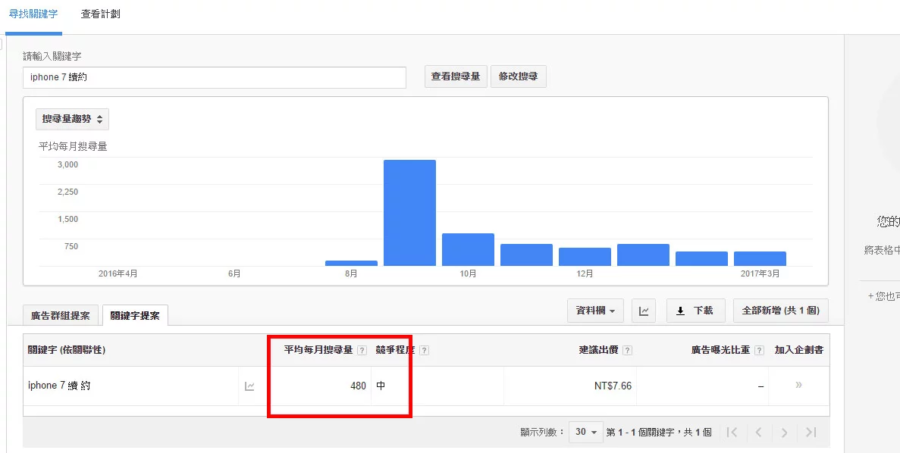Expand the 資料欄 columns dropdown

pyautogui.click(x=597, y=311)
